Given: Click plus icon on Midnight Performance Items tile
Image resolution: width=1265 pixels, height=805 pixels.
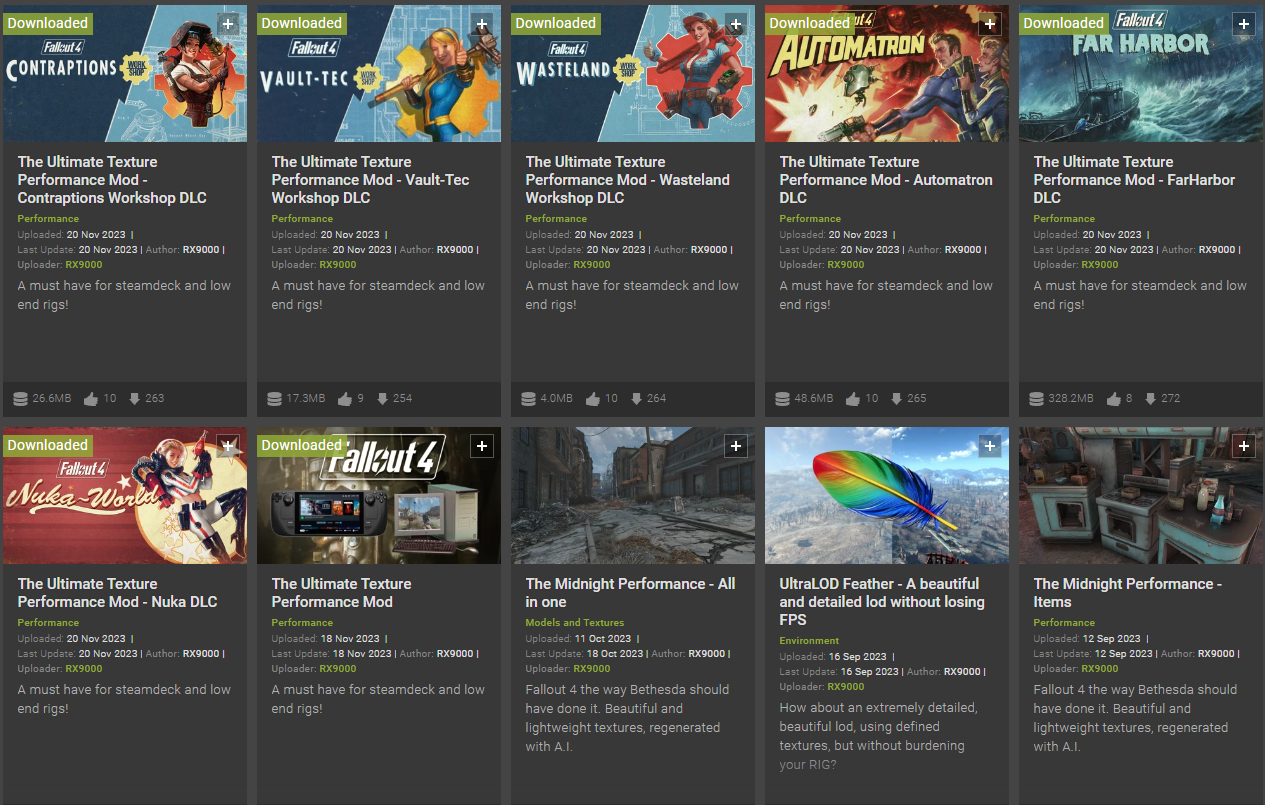Looking at the screenshot, I should coord(1244,446).
